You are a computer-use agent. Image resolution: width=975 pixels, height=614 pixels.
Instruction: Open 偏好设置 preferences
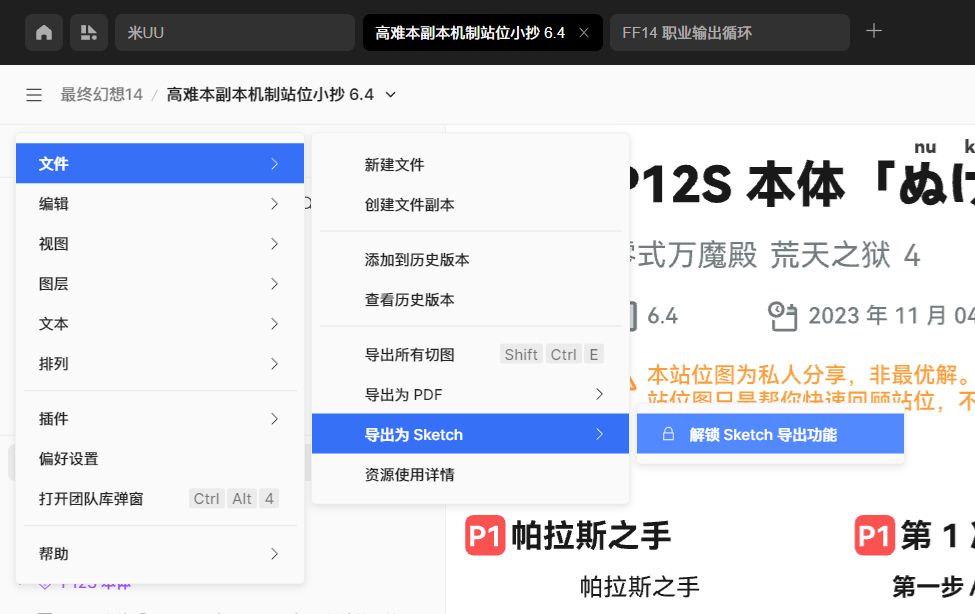click(x=160, y=458)
